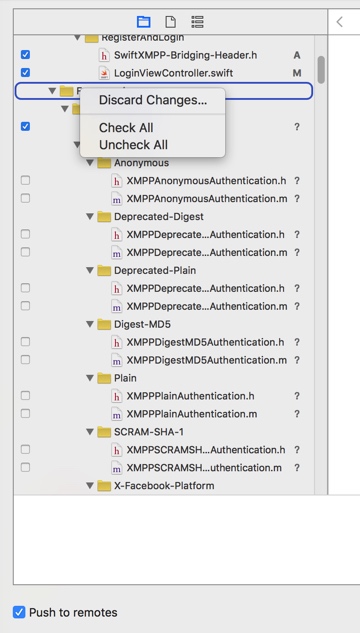
Task: Click XMPPAnonymousAuthentication.h header icon
Action: 117,181
